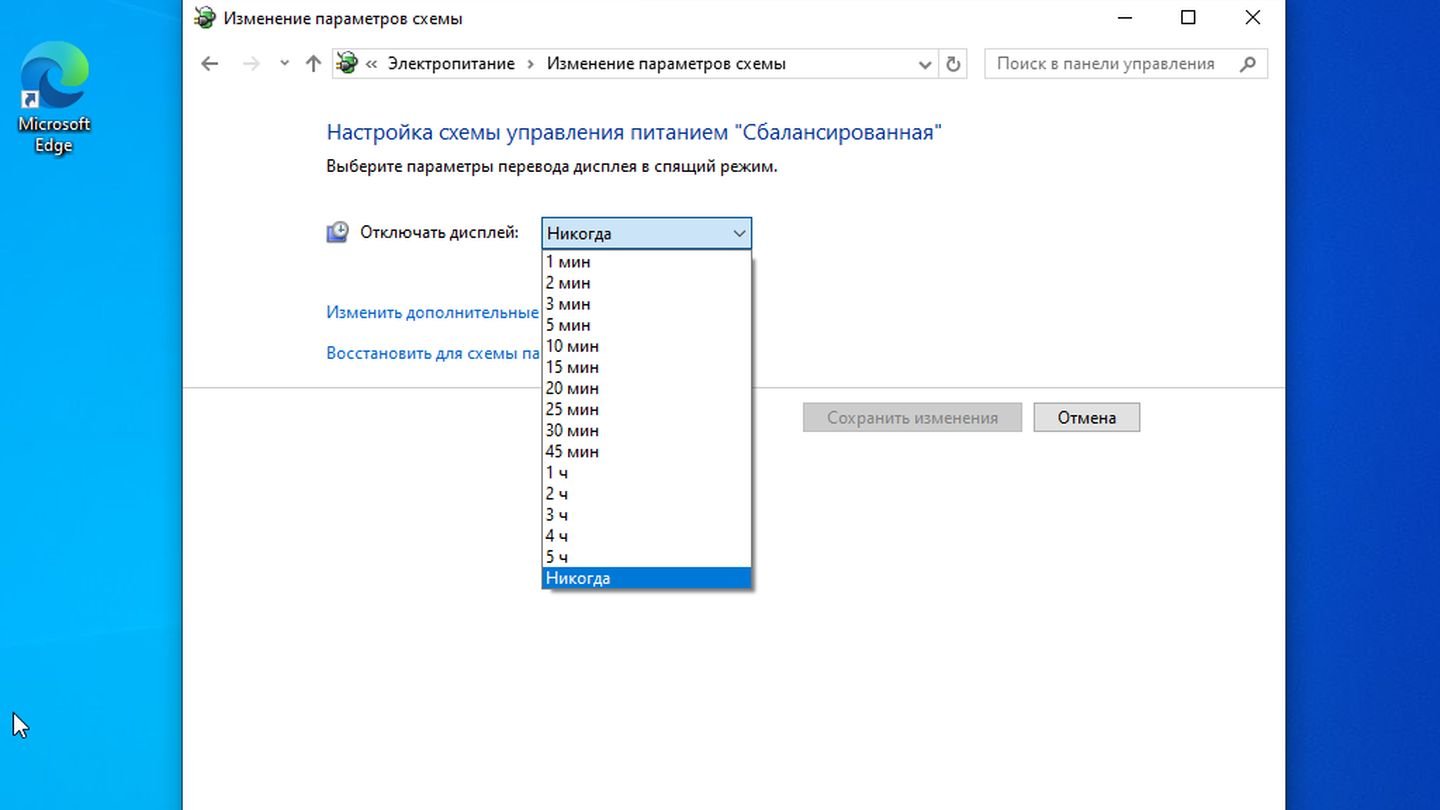Refresh the control panel page
This screenshot has height=810, width=1440.
953,64
